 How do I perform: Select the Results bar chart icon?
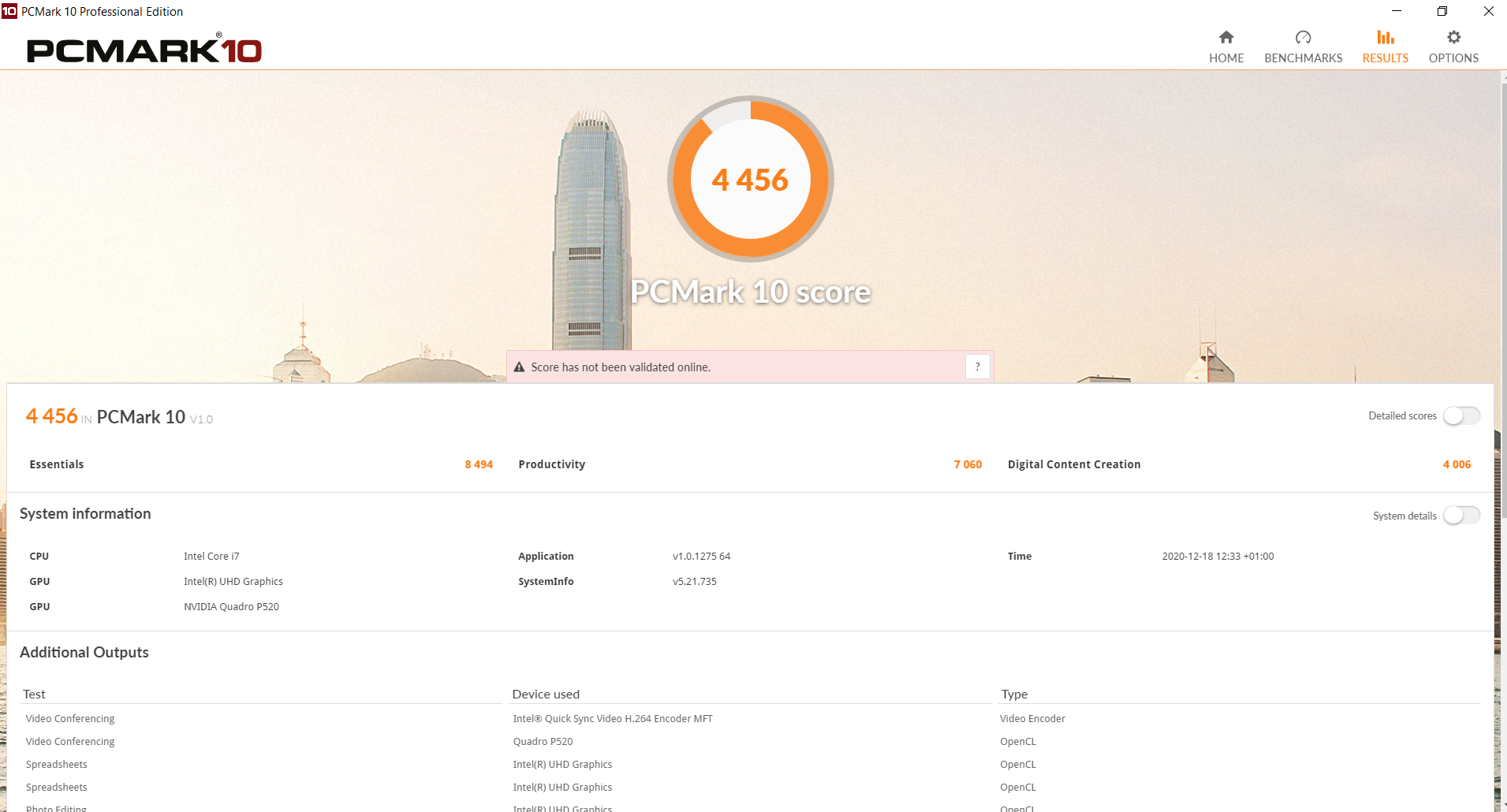point(1385,38)
